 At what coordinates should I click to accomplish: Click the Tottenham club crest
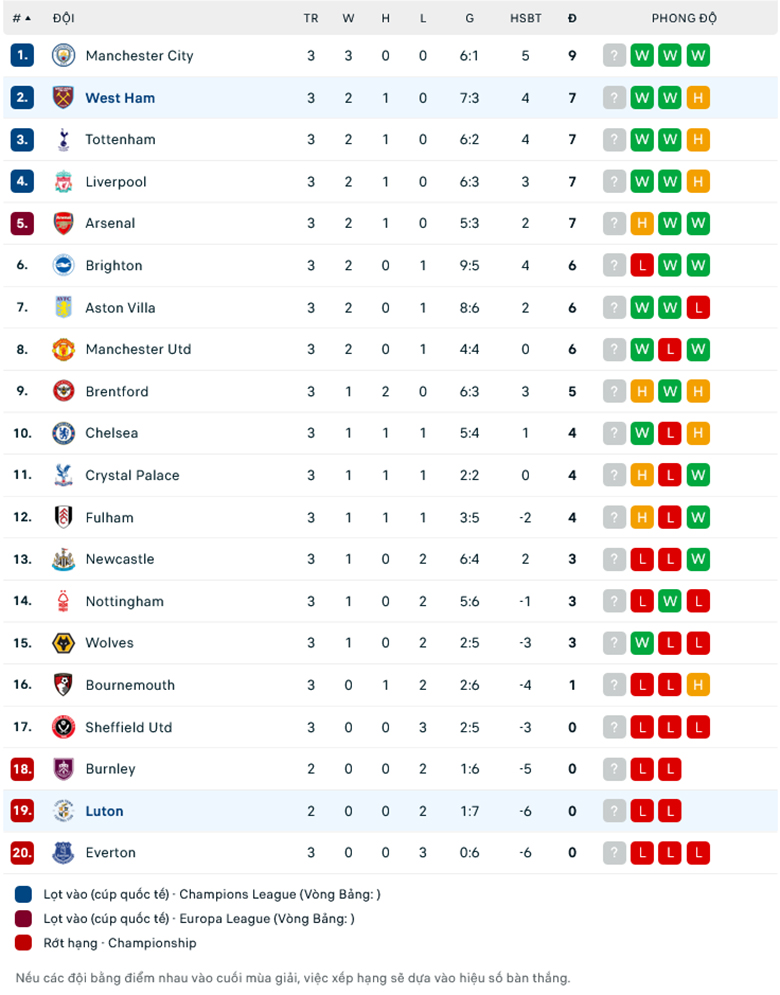coord(63,140)
